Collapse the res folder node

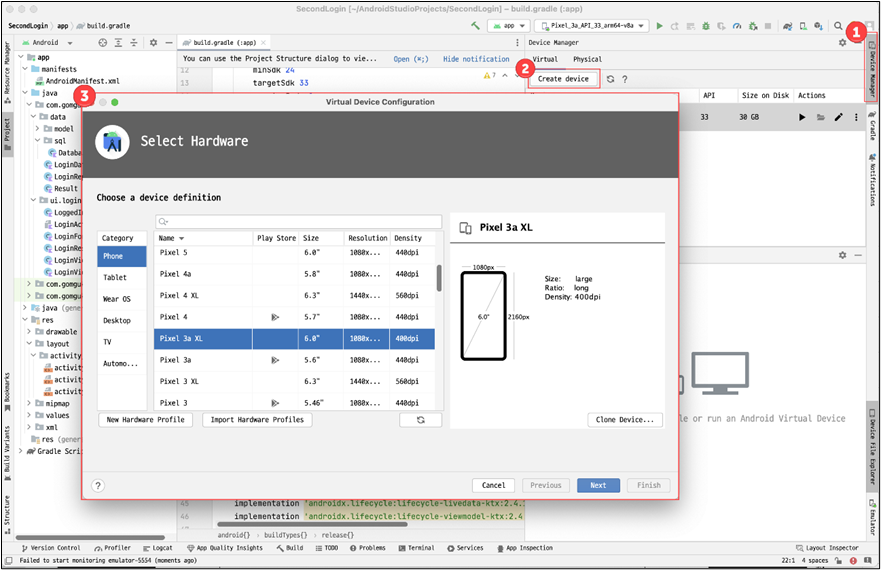pyautogui.click(x=25, y=320)
